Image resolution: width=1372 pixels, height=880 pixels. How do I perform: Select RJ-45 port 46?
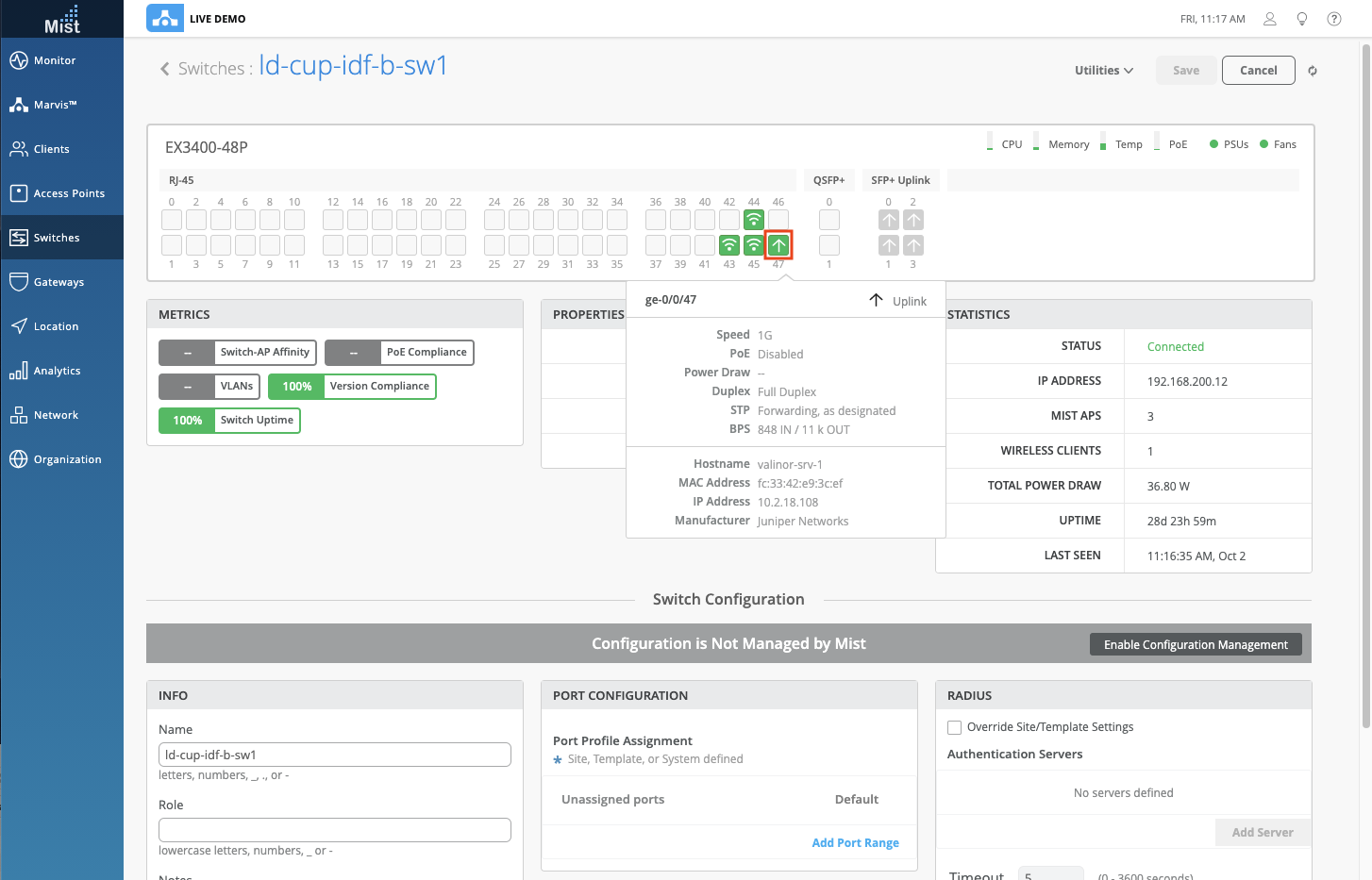778,220
